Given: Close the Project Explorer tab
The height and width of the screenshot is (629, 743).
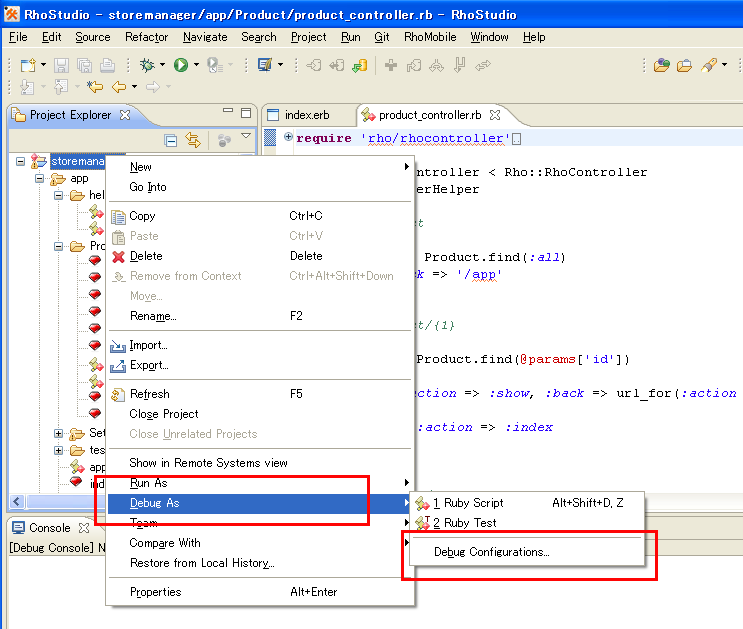Looking at the screenshot, I should 125,115.
